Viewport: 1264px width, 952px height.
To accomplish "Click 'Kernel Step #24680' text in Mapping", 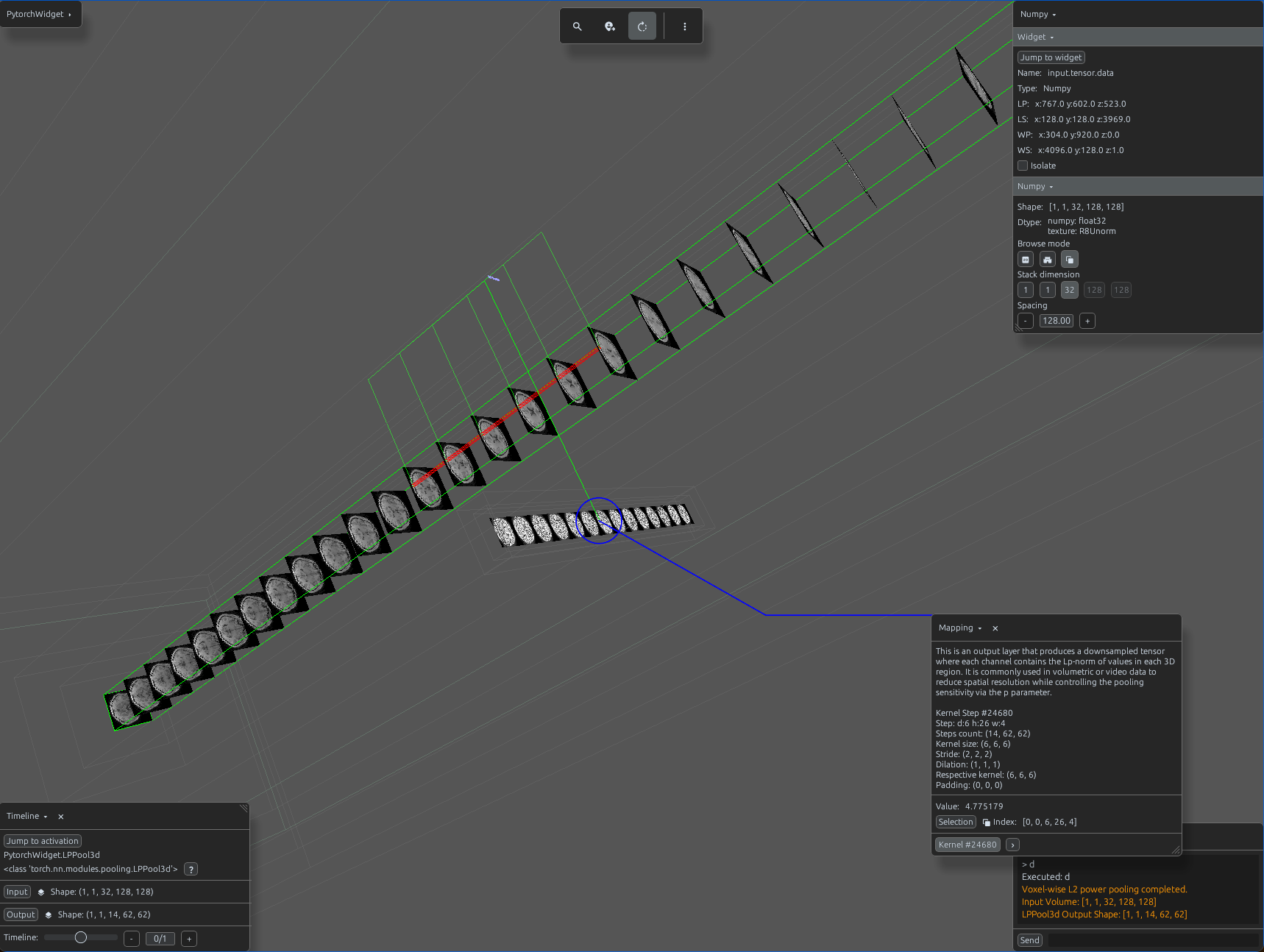I will click(x=974, y=713).
